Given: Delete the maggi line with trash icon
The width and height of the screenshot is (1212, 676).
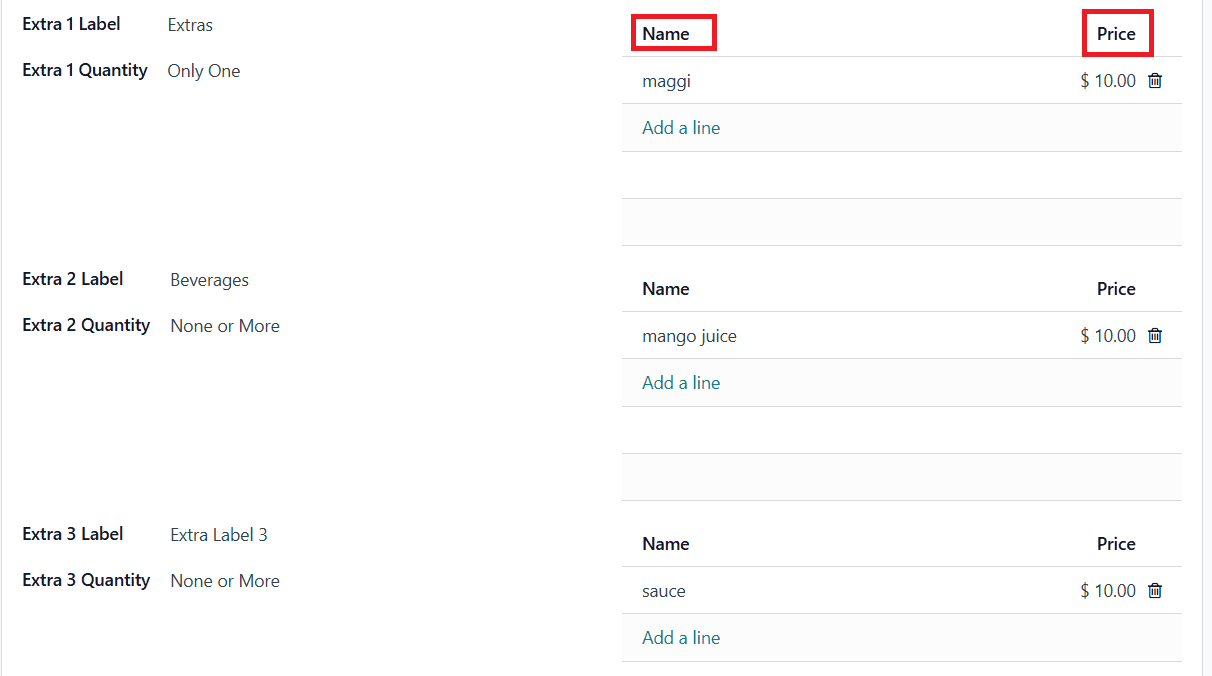Looking at the screenshot, I should tap(1155, 81).
